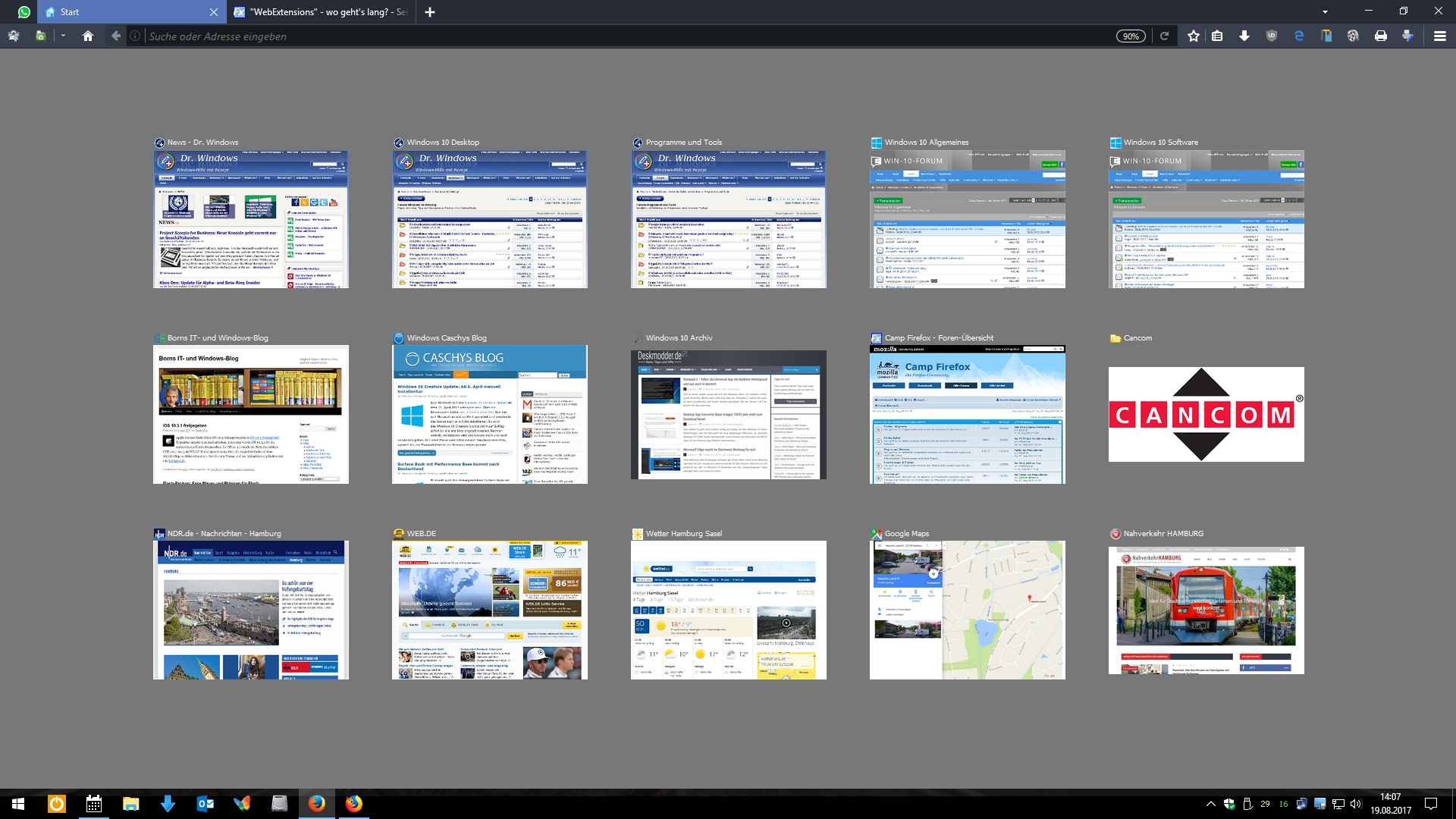Bookmark this page with the star icon
This screenshot has width=1456, height=819.
point(1193,36)
